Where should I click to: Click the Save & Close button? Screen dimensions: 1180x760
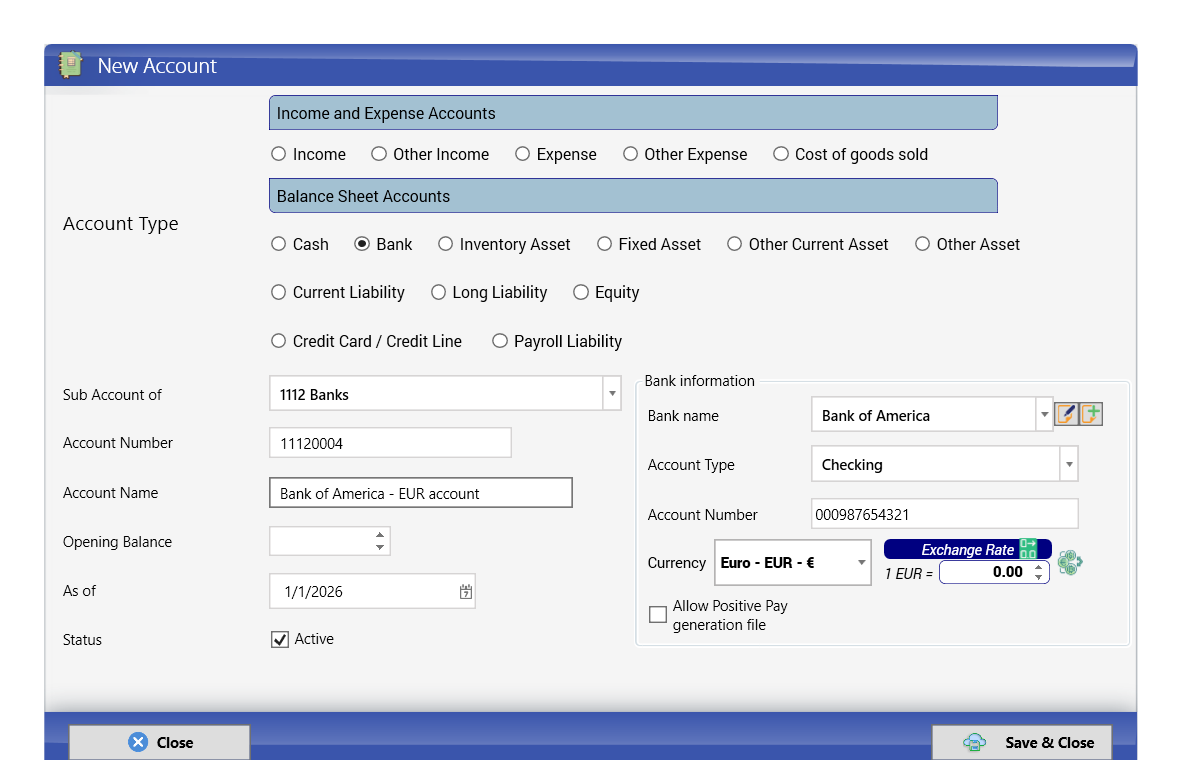tap(1022, 743)
